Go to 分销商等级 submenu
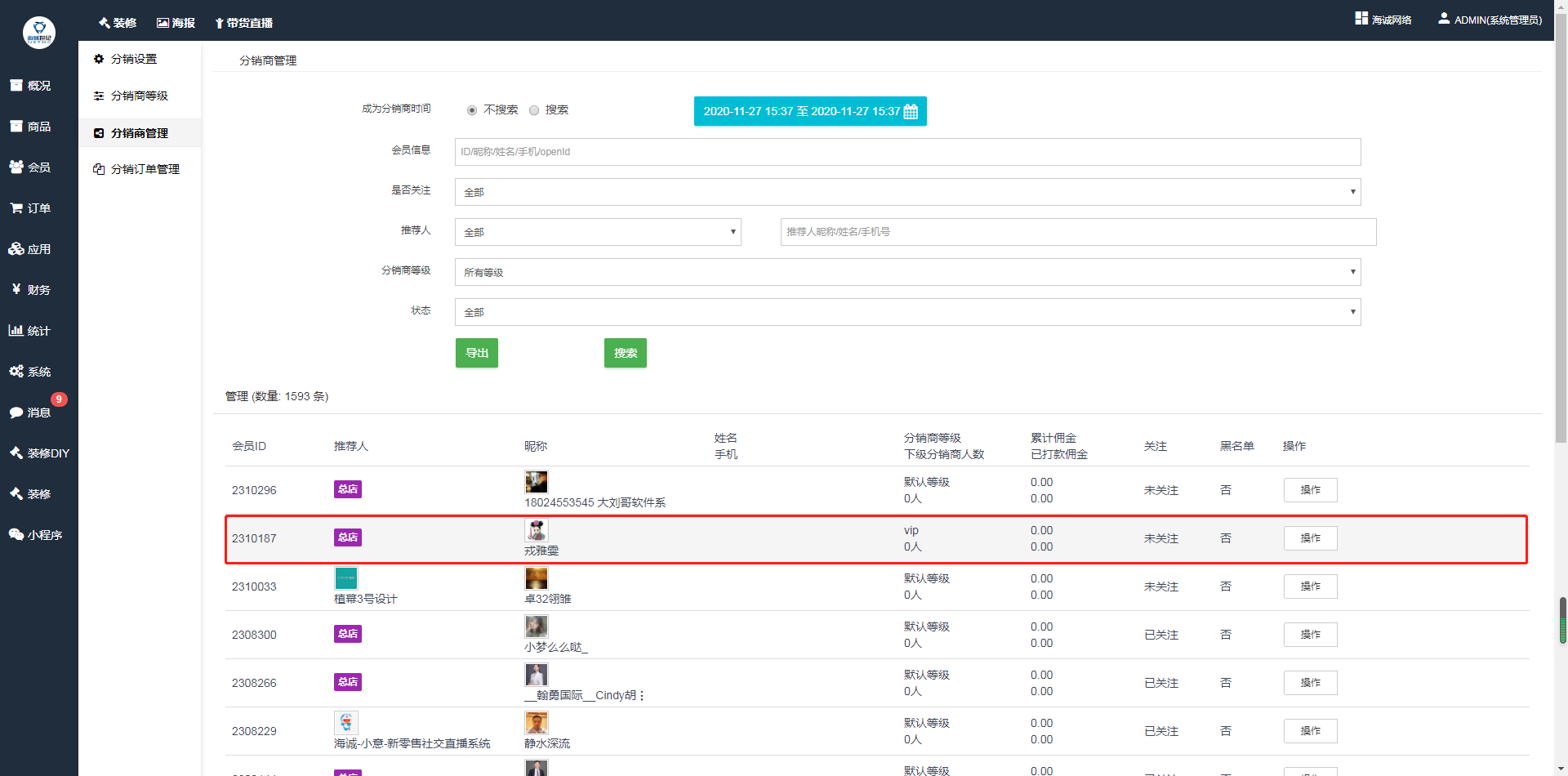1568x776 pixels. tap(140, 96)
